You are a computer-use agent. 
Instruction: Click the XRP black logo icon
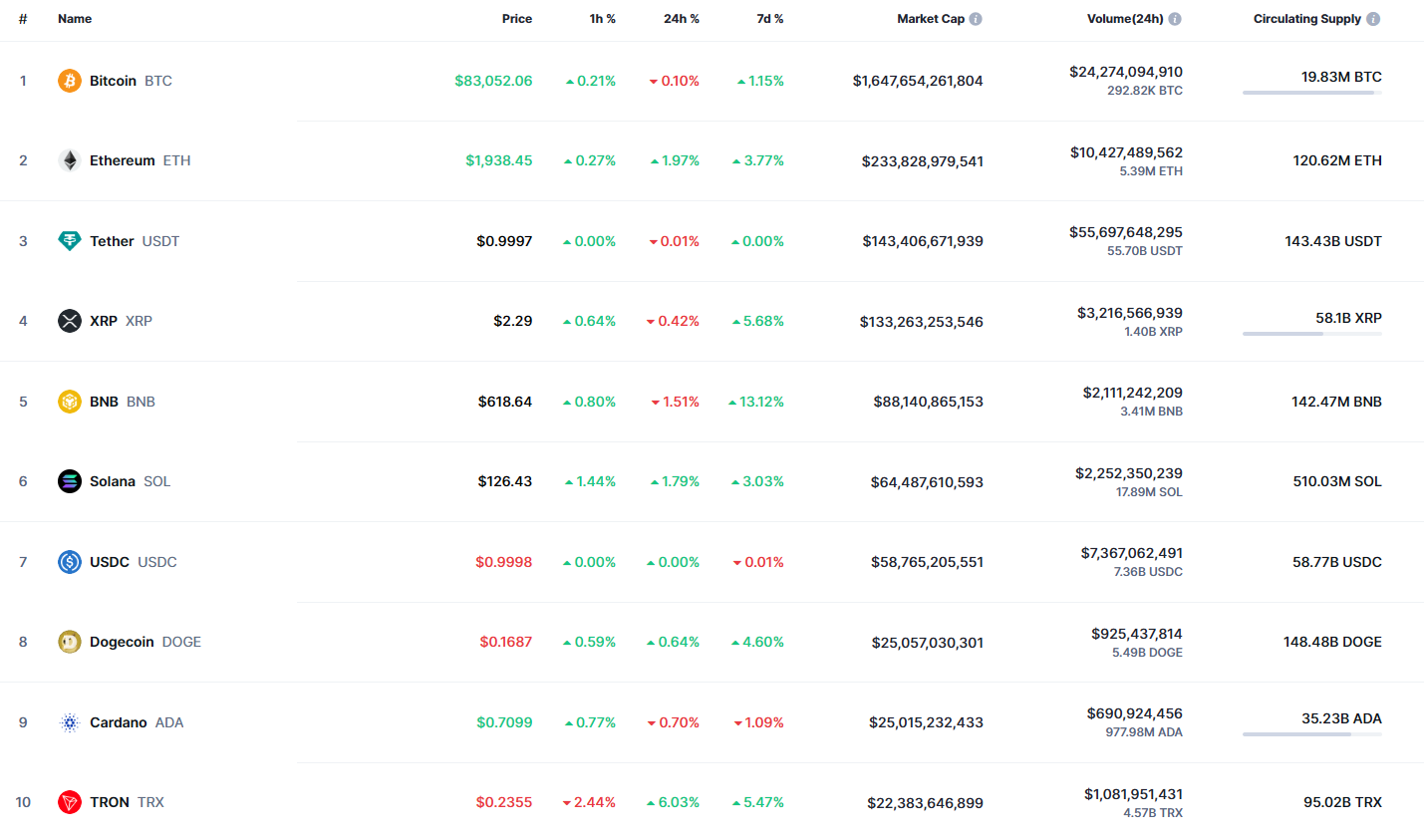(69, 321)
